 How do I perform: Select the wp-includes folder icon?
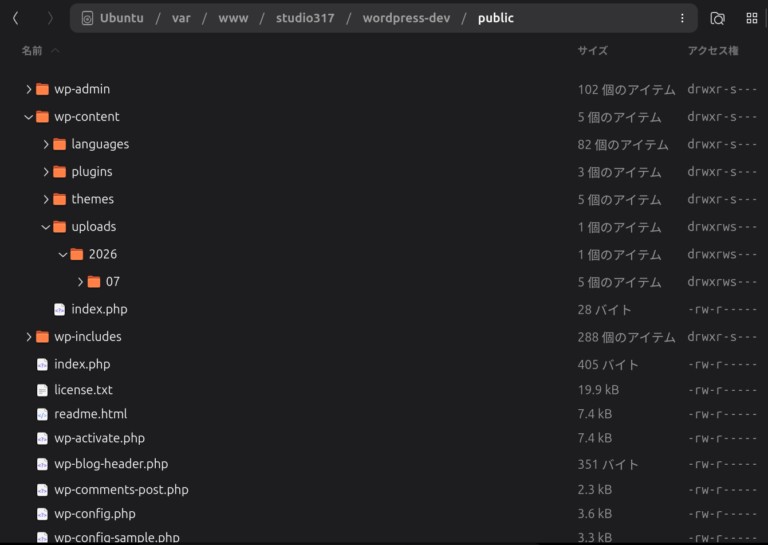click(43, 336)
